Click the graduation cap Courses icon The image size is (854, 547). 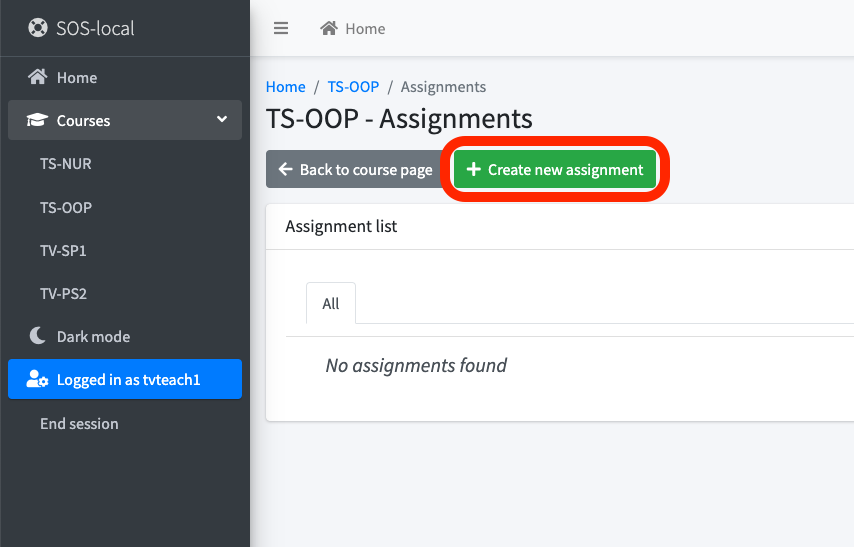[38, 120]
